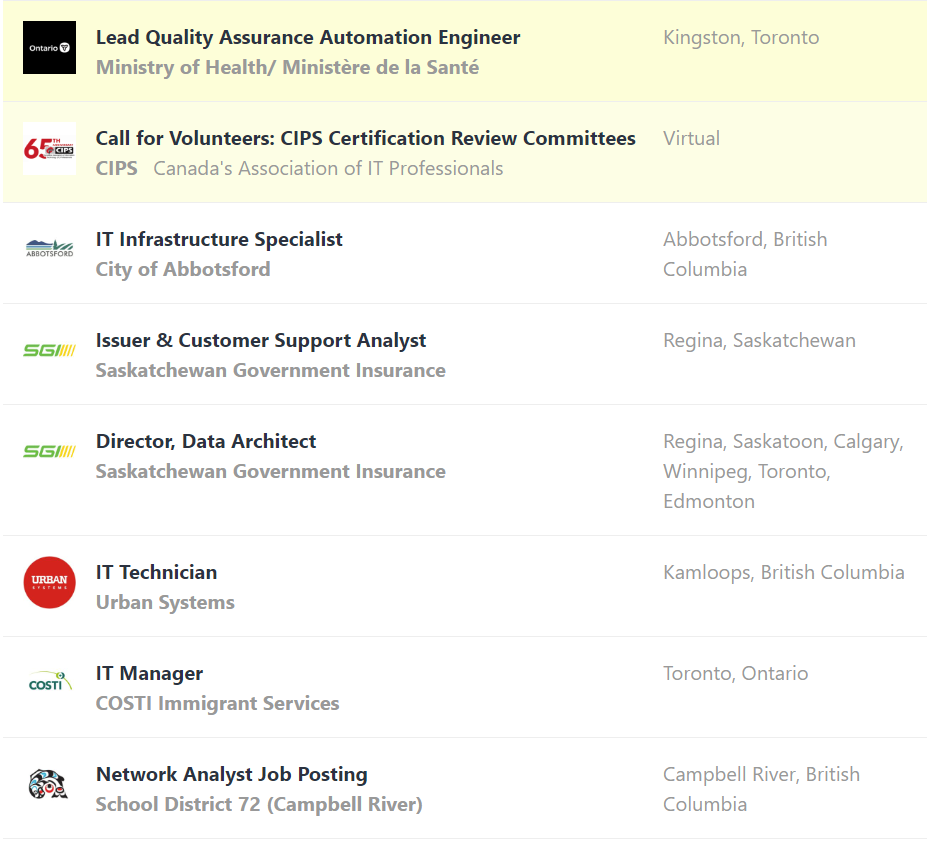Click Canada's Association of IT Professionals text

click(x=328, y=169)
